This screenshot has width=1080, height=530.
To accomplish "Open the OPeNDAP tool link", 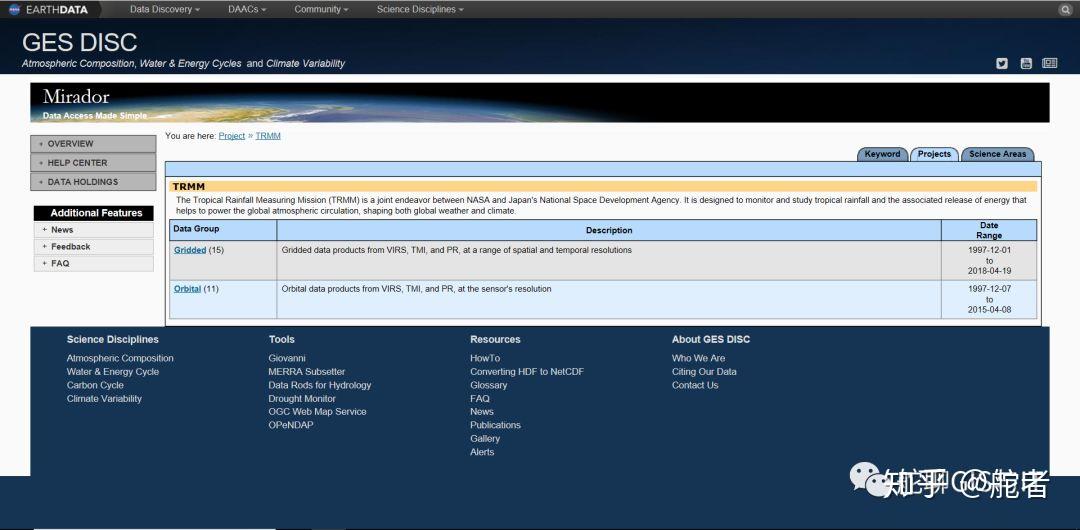I will coord(291,425).
